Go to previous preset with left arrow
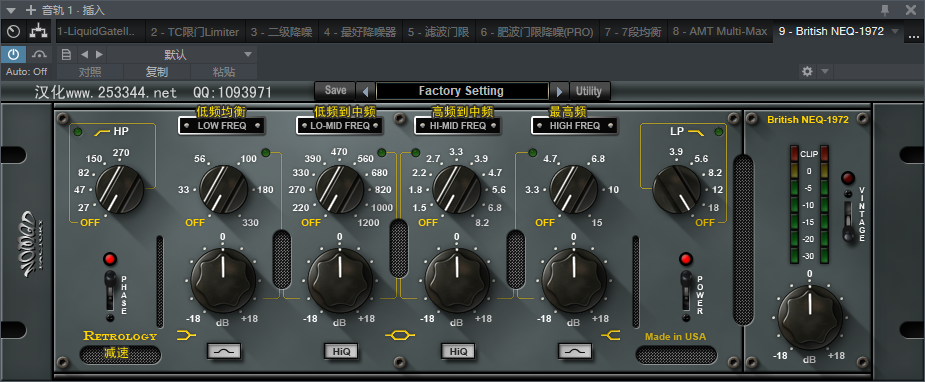This screenshot has height=382, width=925. click(84, 55)
